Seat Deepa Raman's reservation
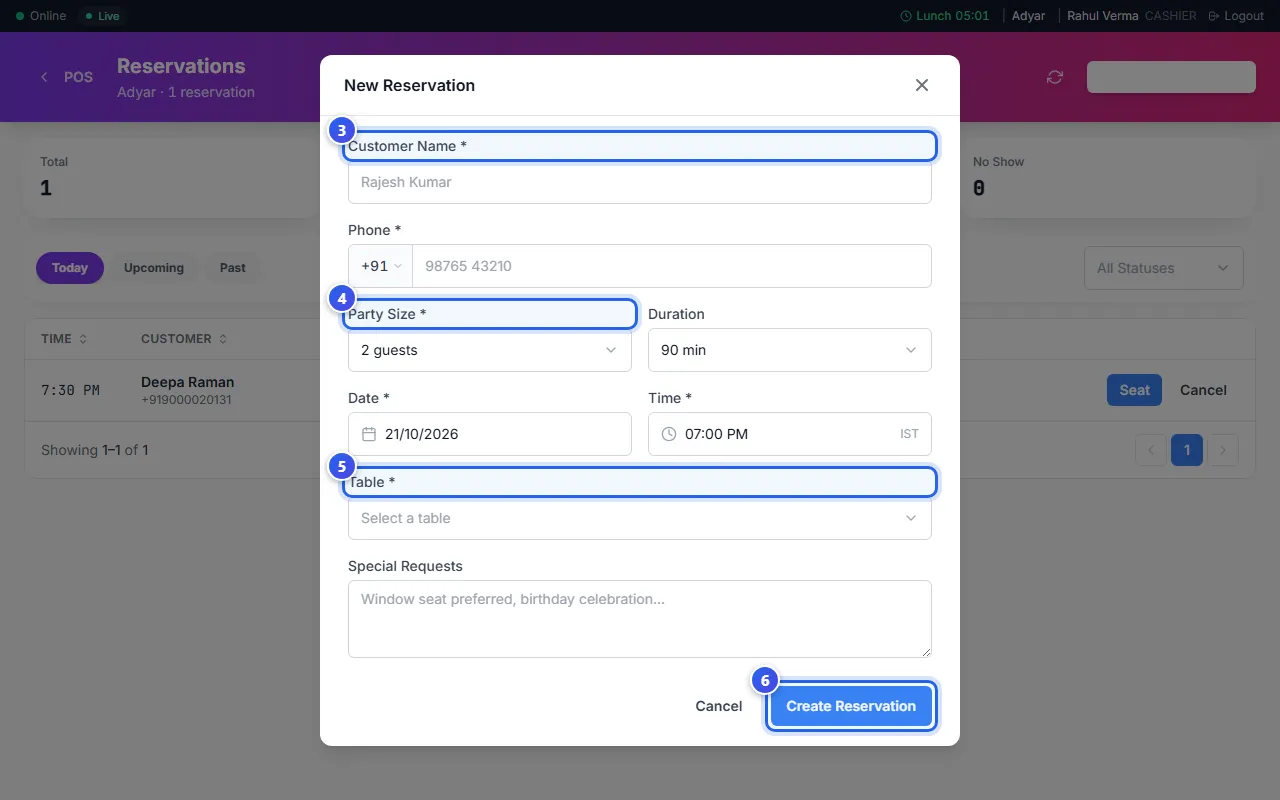 tap(1134, 390)
